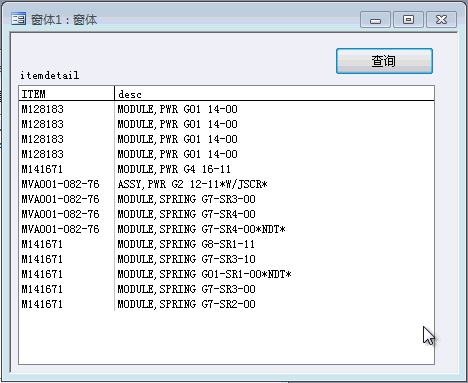Click the 查询 query button
The height and width of the screenshot is (383, 468).
pos(384,61)
